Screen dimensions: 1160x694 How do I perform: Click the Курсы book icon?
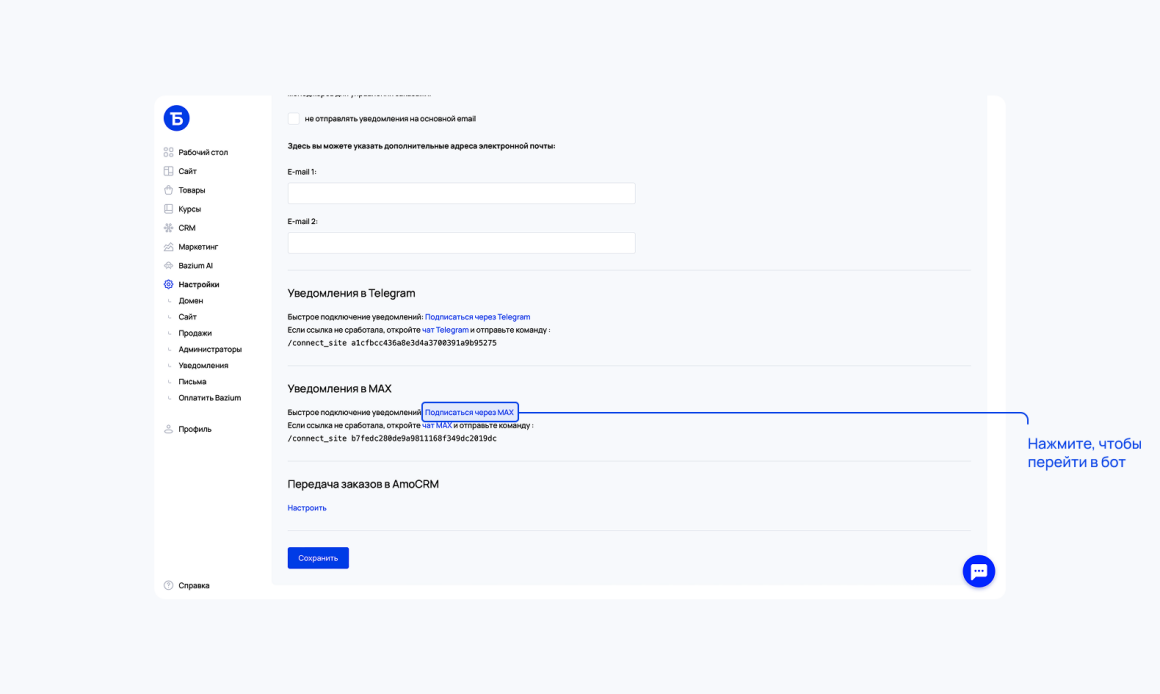point(169,209)
